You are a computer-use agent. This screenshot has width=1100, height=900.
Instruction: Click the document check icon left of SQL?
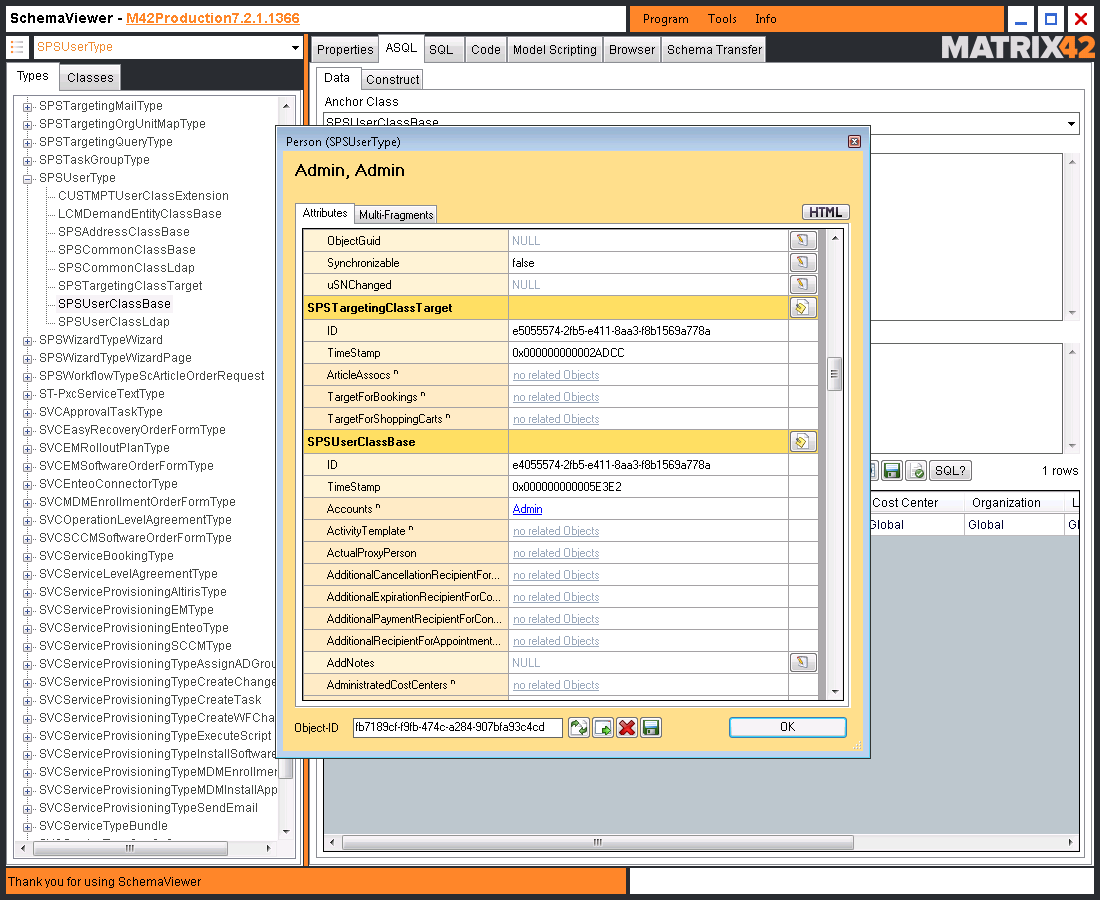point(915,471)
